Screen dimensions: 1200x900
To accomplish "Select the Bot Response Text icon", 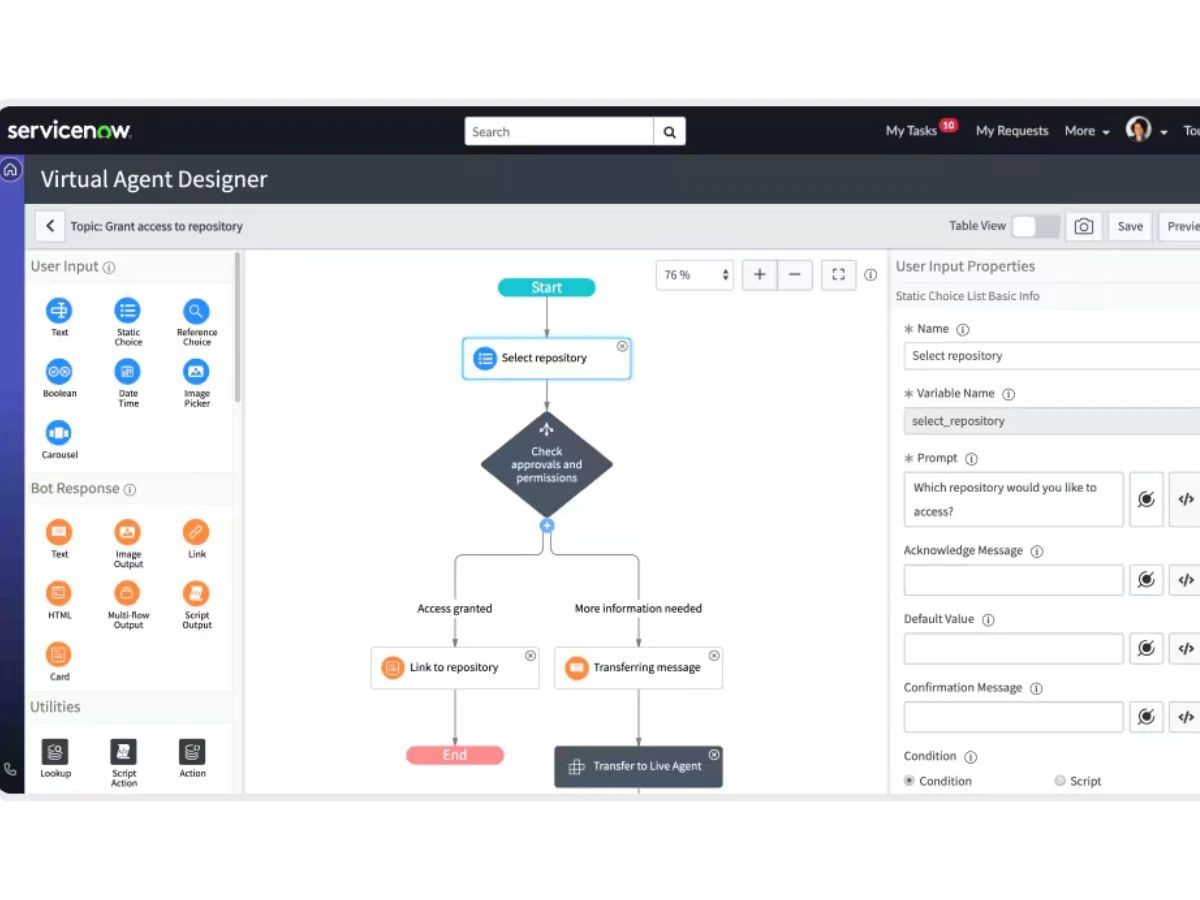I will pyautogui.click(x=59, y=532).
